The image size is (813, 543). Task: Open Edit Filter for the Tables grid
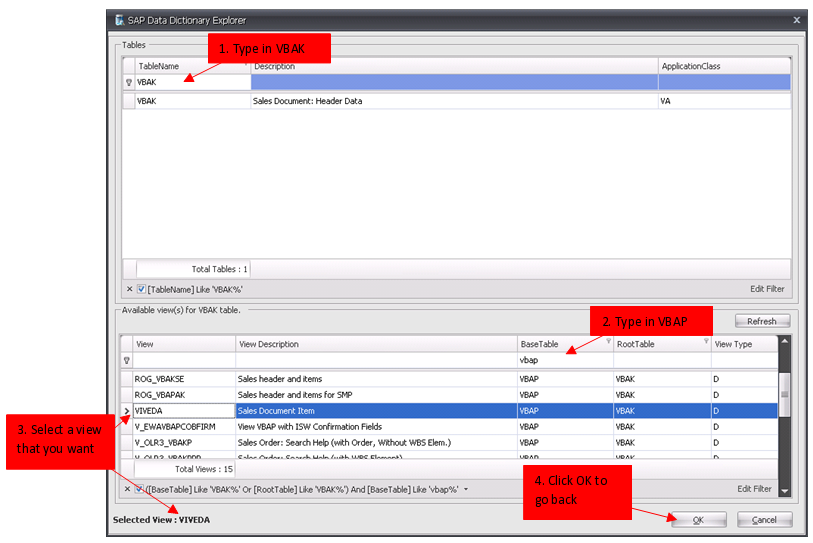click(x=767, y=289)
